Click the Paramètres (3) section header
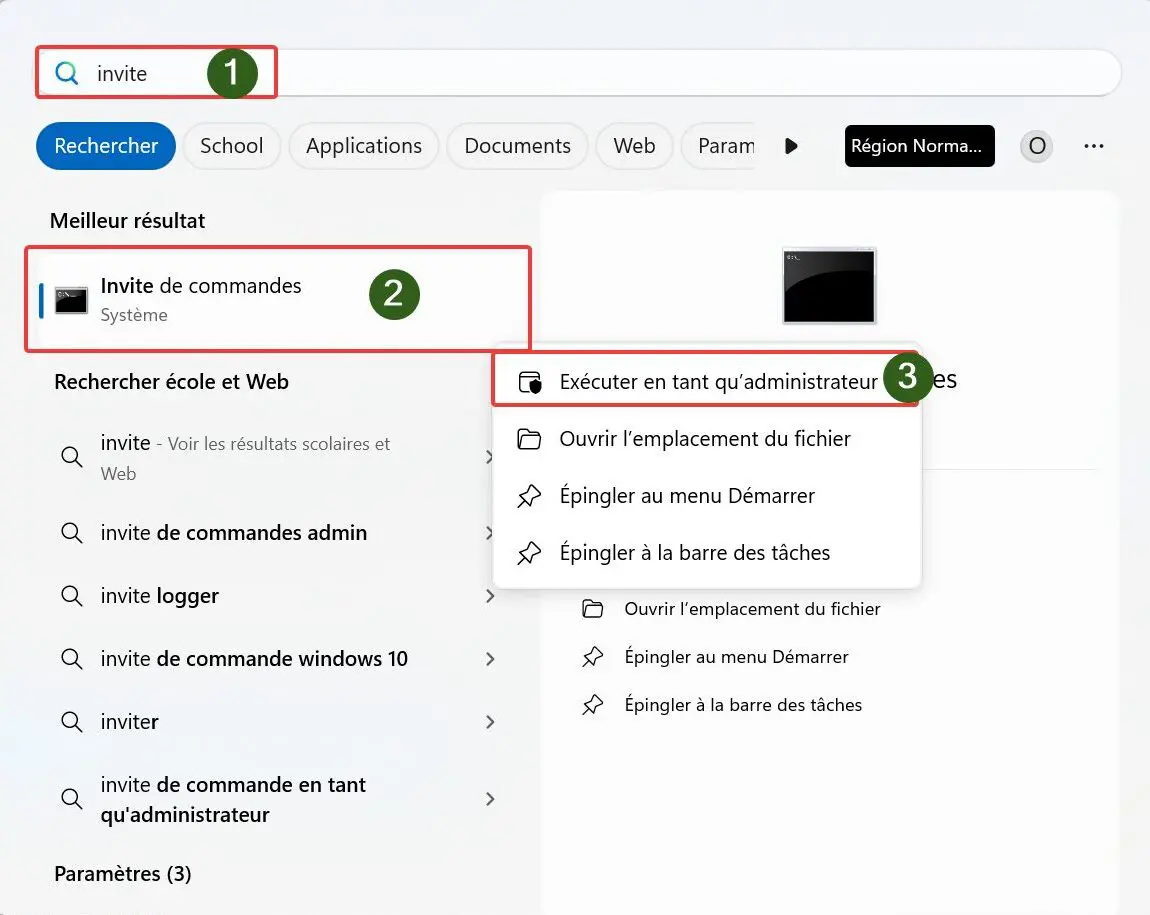The width and height of the screenshot is (1150, 915). click(122, 874)
